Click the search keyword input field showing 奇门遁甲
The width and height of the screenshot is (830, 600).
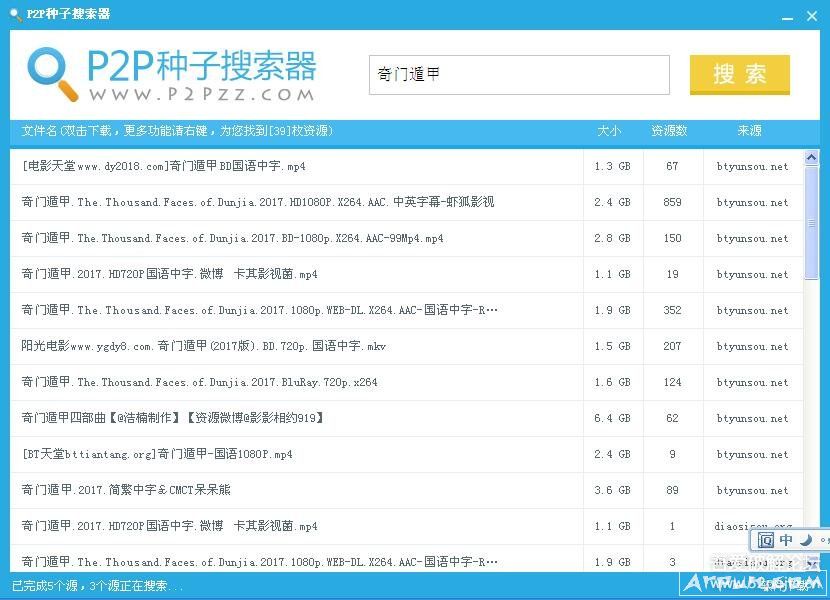pos(518,74)
